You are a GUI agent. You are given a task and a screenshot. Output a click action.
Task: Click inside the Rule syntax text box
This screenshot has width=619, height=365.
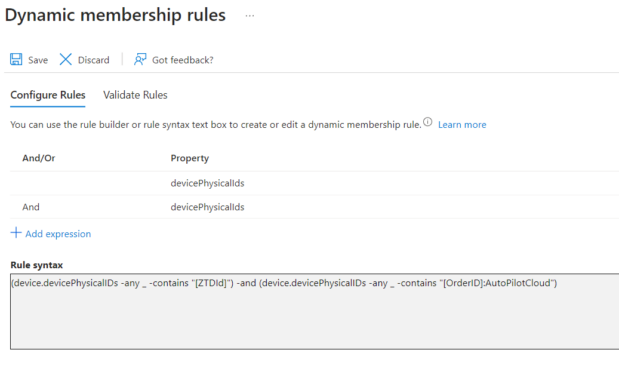pos(315,311)
